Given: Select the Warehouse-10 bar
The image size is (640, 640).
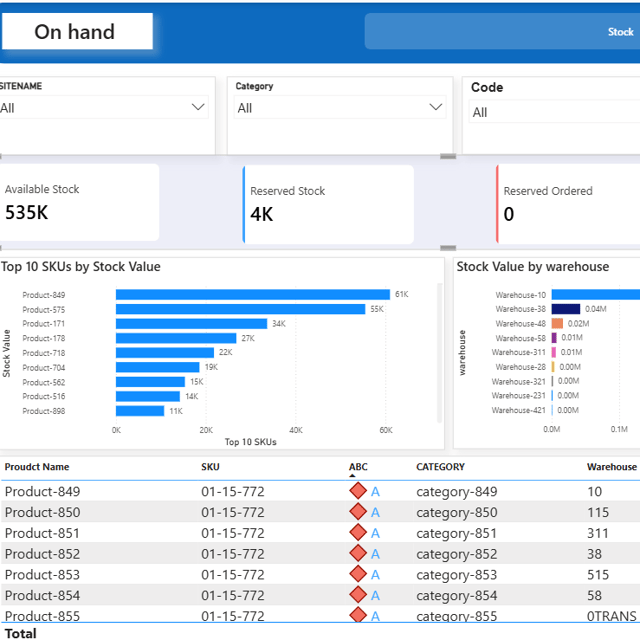Looking at the screenshot, I should (596, 295).
